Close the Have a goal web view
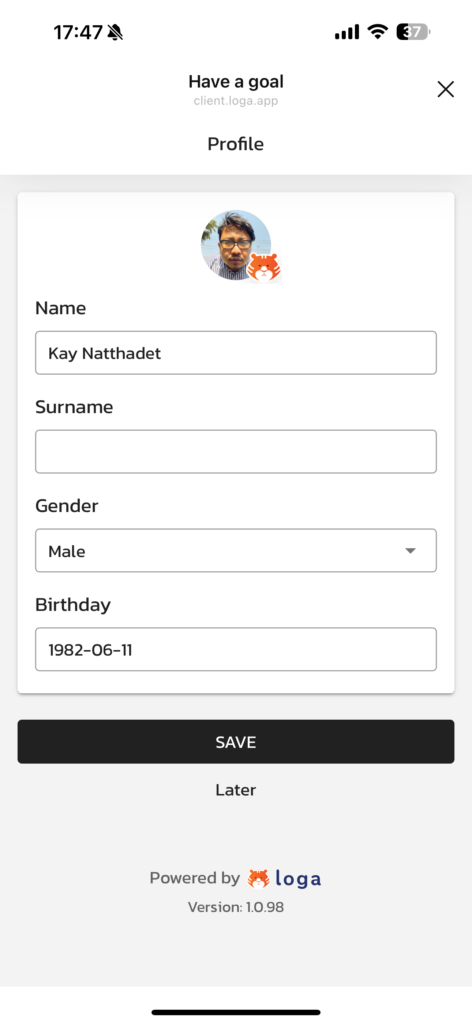Image resolution: width=472 pixels, height=1024 pixels. coord(445,89)
